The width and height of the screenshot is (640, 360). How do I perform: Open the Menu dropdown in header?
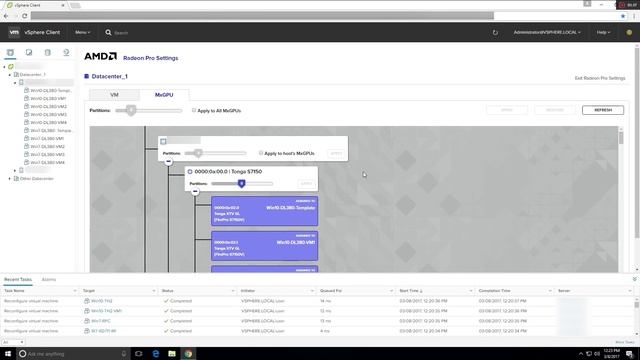pos(82,32)
